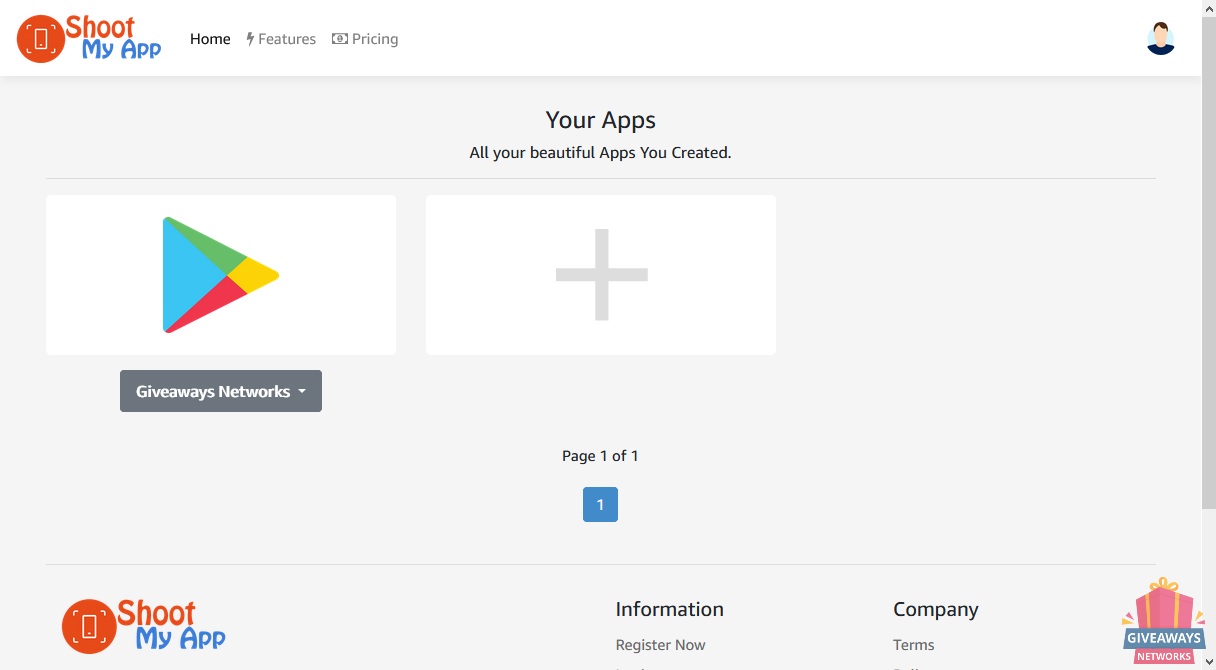Click the scrollbar down arrow
The width and height of the screenshot is (1216, 670).
click(1208, 661)
